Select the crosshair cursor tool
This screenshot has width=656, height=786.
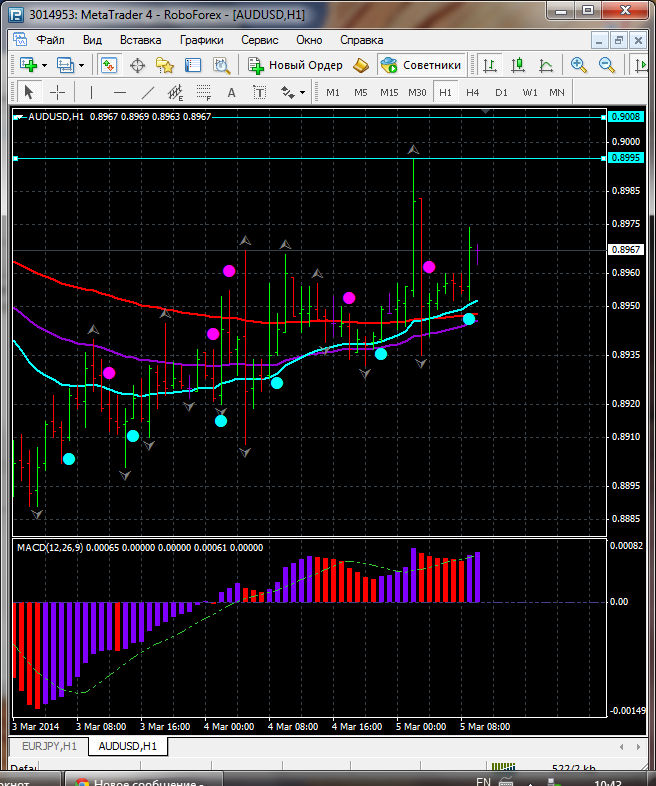(58, 92)
